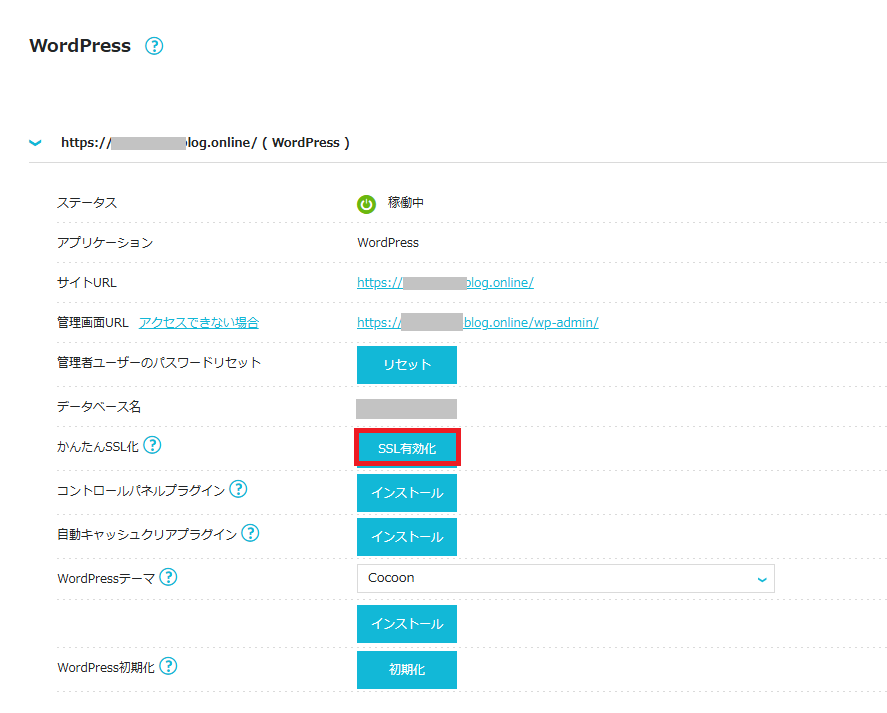887x713 pixels.
Task: Click the SSL有効化 button
Action: 407,448
